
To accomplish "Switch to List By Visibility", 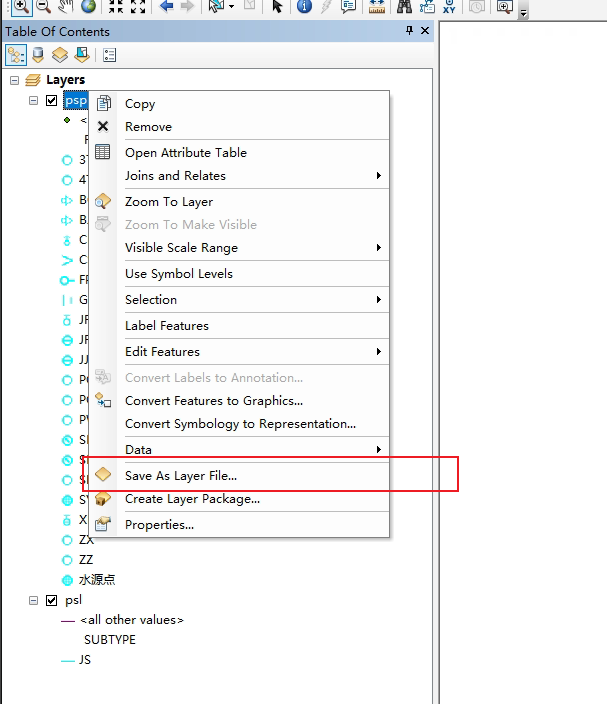I will (60, 55).
